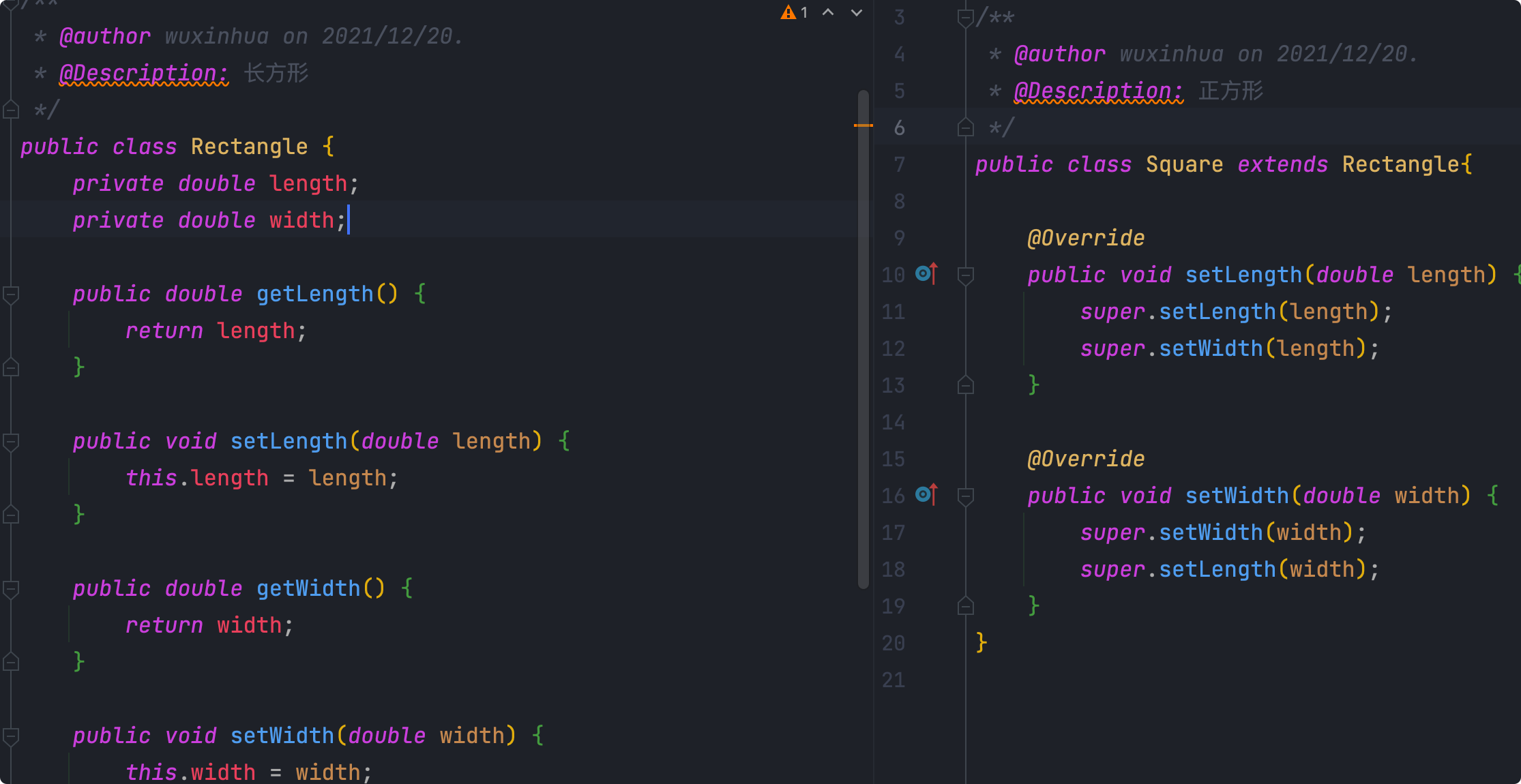Click the left editor vertical scrollbar thumb
This screenshot has height=784, width=1521.
863,341
